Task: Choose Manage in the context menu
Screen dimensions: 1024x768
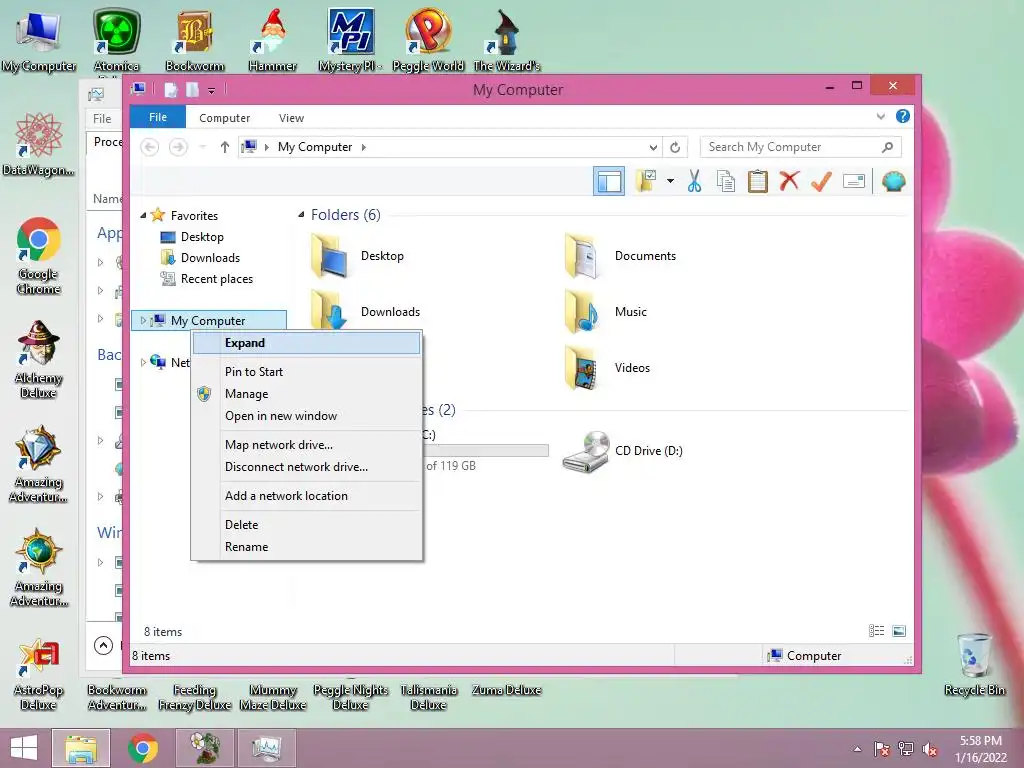Action: point(306,394)
